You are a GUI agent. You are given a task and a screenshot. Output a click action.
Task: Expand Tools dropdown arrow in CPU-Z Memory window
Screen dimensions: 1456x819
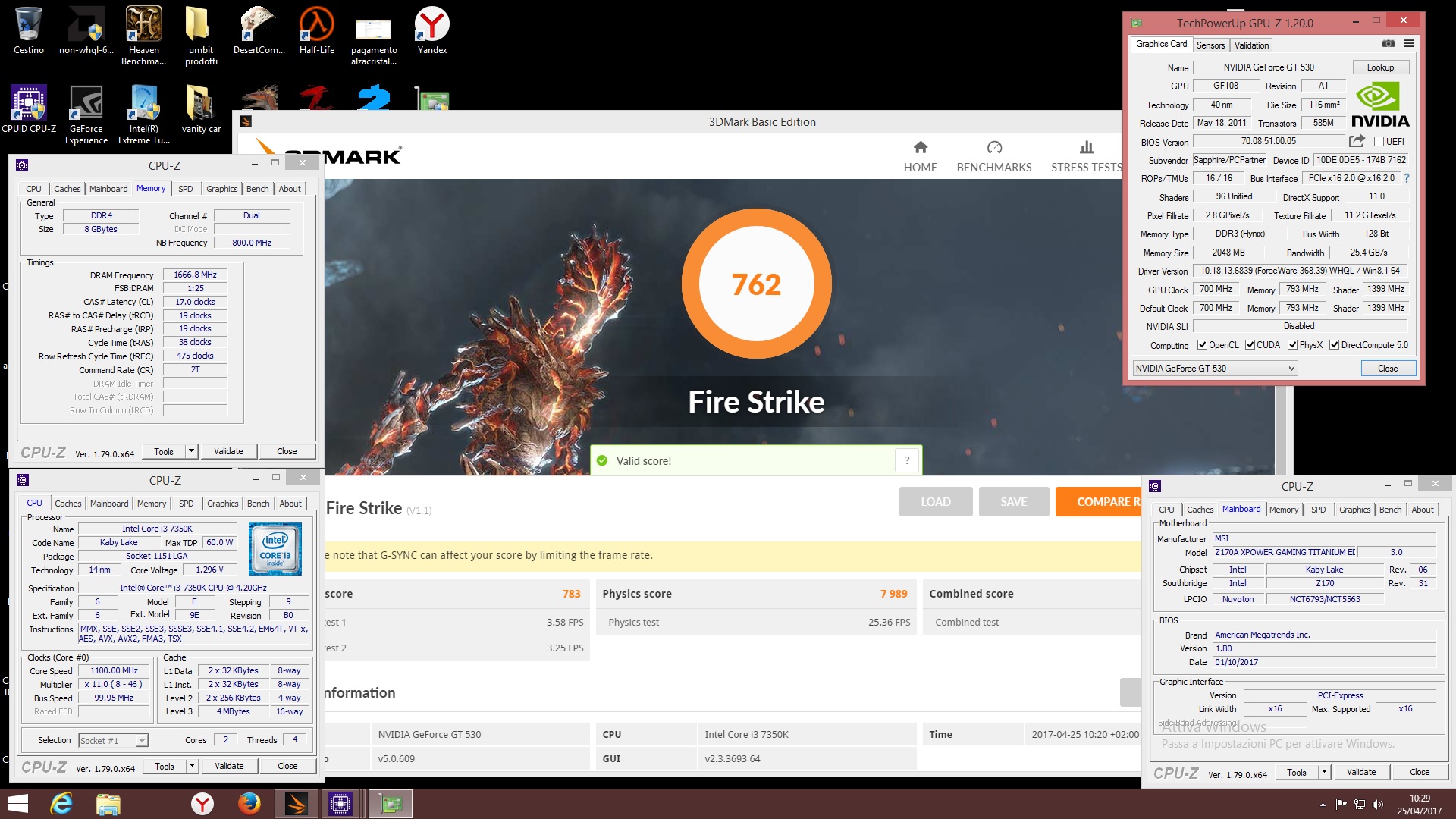191,451
